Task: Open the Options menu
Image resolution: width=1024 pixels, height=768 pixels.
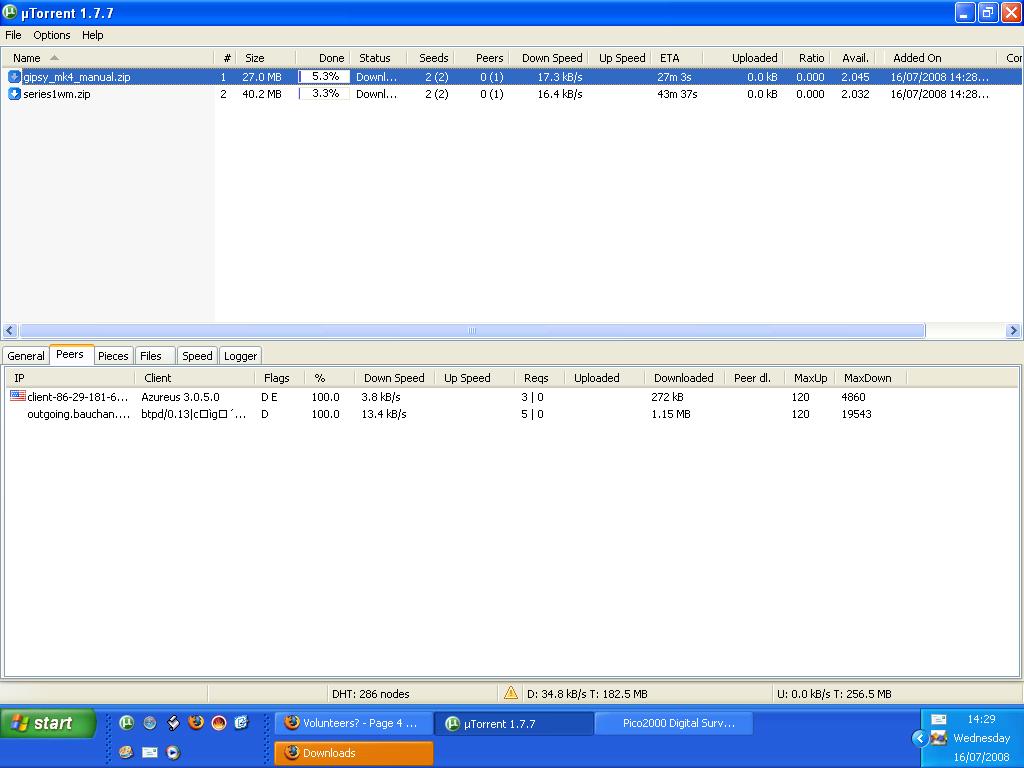Action: point(52,35)
